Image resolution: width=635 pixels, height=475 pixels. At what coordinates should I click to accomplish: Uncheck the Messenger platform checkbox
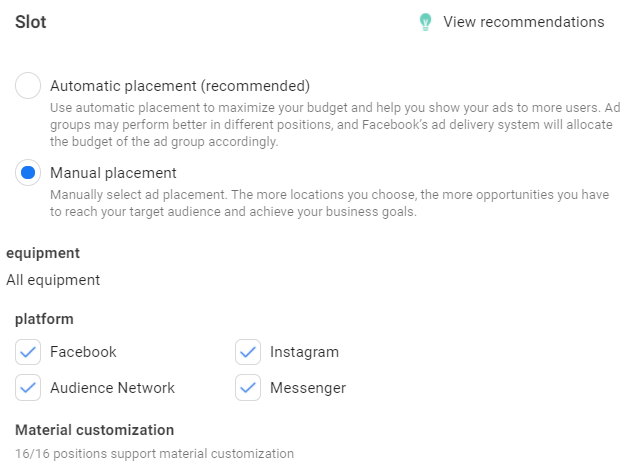pos(248,388)
